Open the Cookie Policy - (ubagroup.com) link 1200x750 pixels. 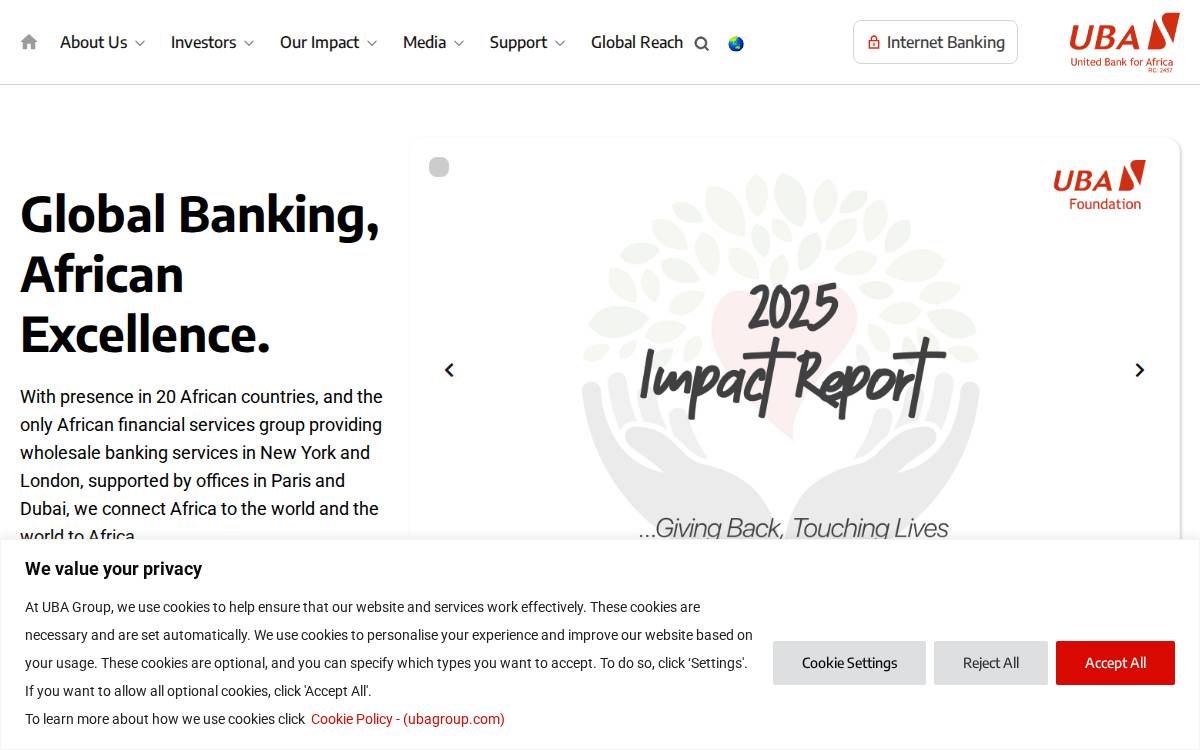pos(408,719)
